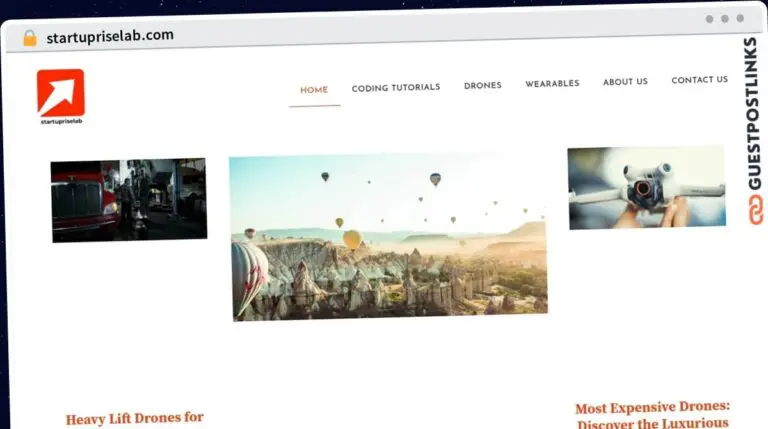Open the Drones menu item

point(483,86)
